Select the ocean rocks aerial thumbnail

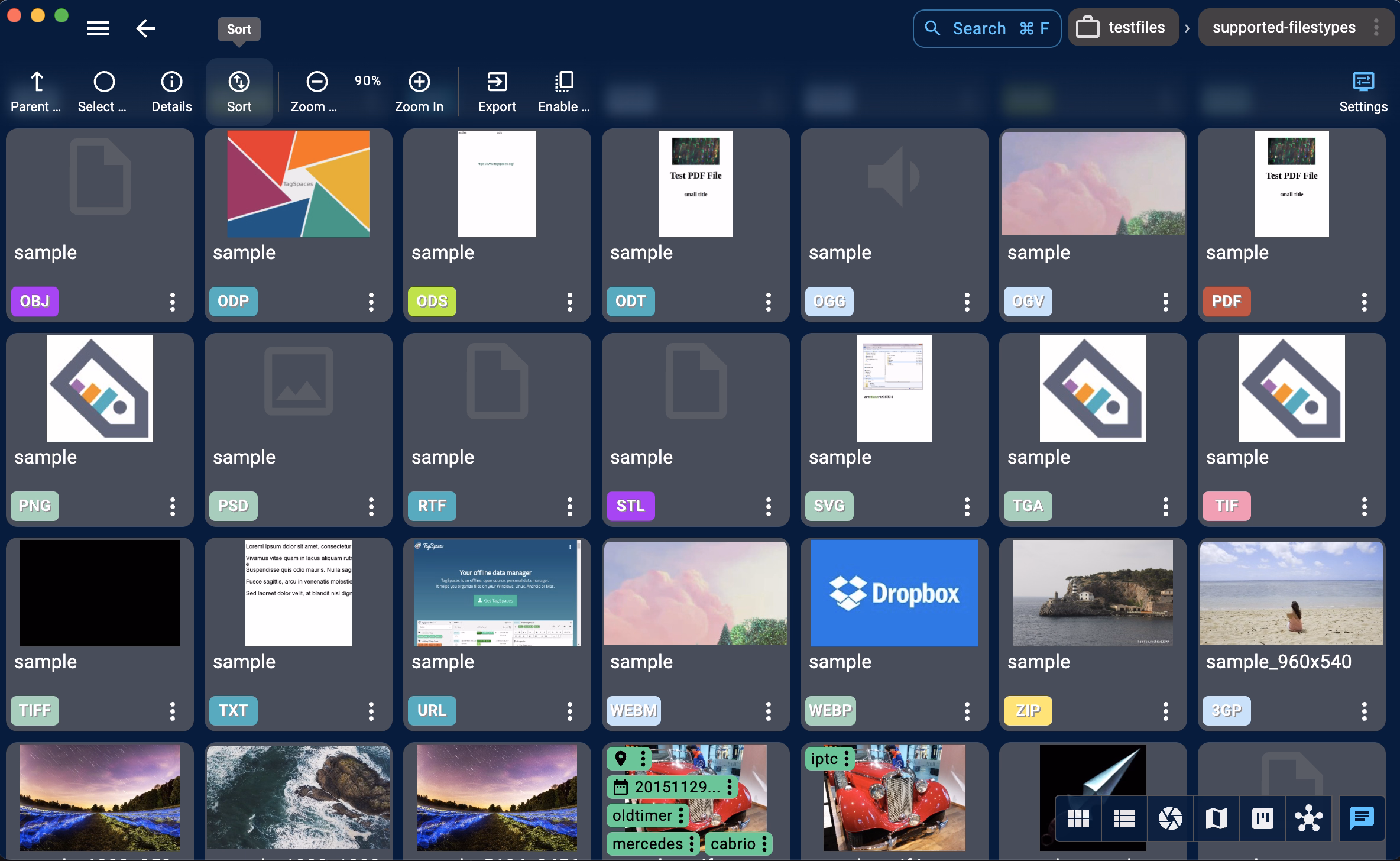299,797
